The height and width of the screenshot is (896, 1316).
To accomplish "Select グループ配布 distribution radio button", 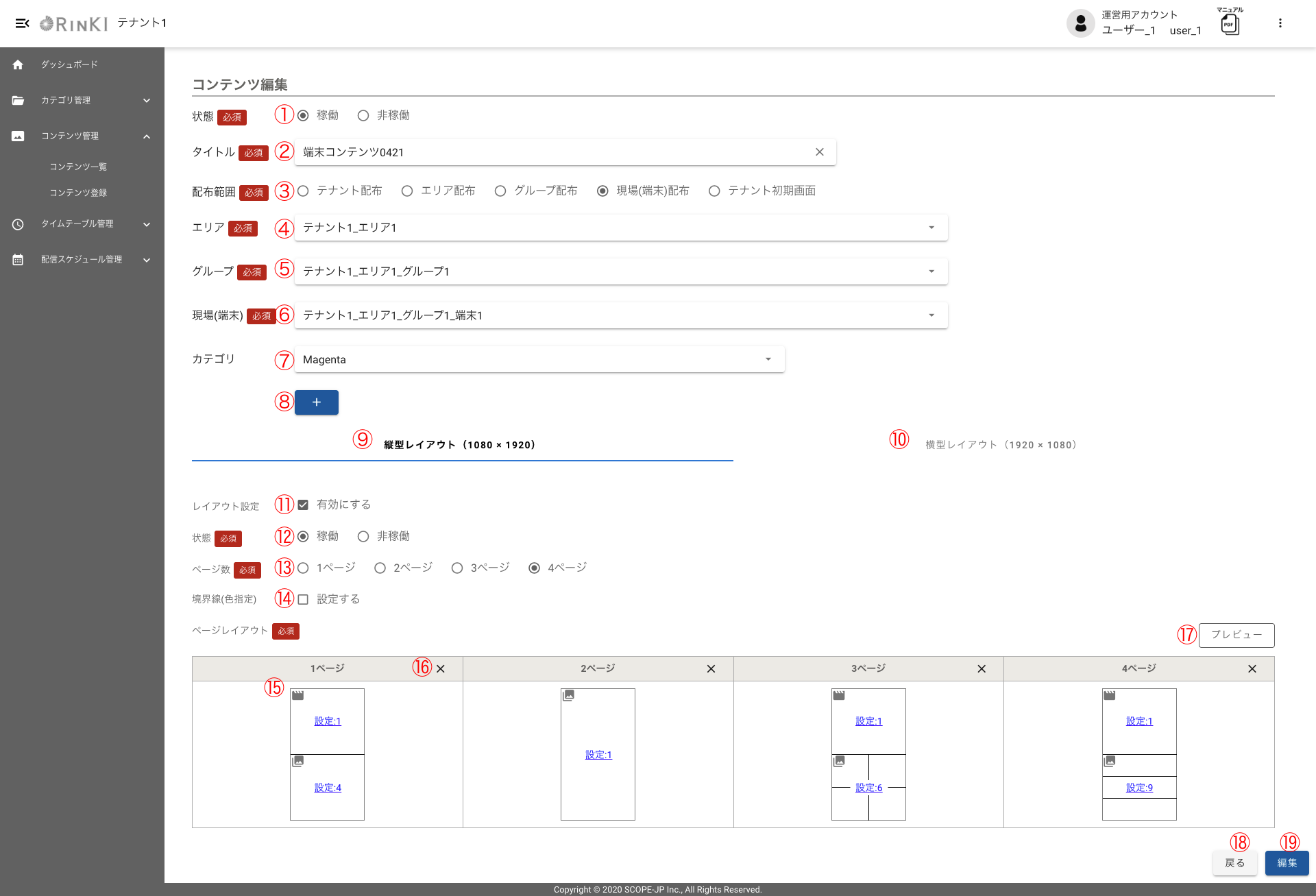I will (500, 191).
